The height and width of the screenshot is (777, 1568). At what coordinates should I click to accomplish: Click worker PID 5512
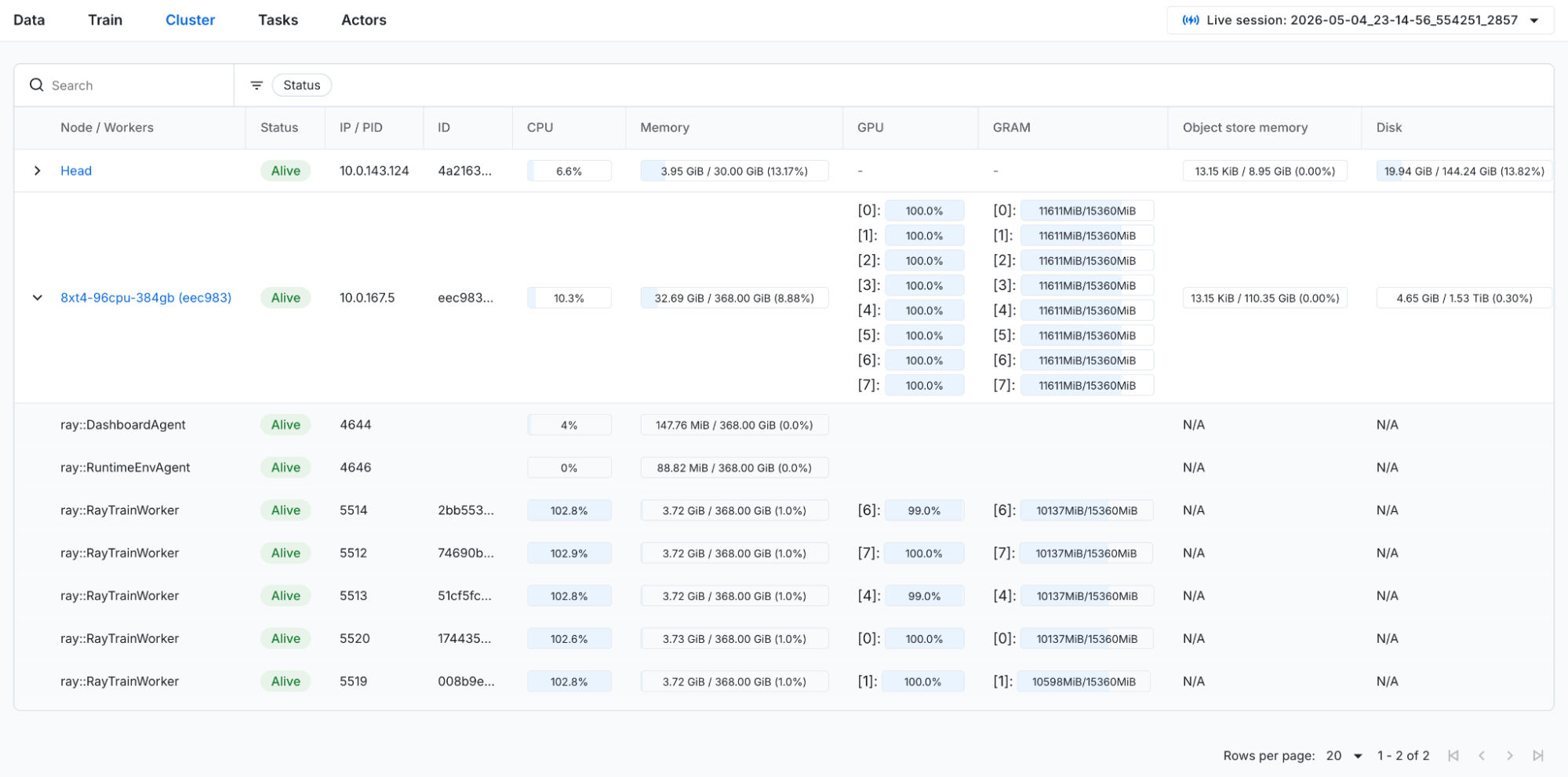[353, 554]
